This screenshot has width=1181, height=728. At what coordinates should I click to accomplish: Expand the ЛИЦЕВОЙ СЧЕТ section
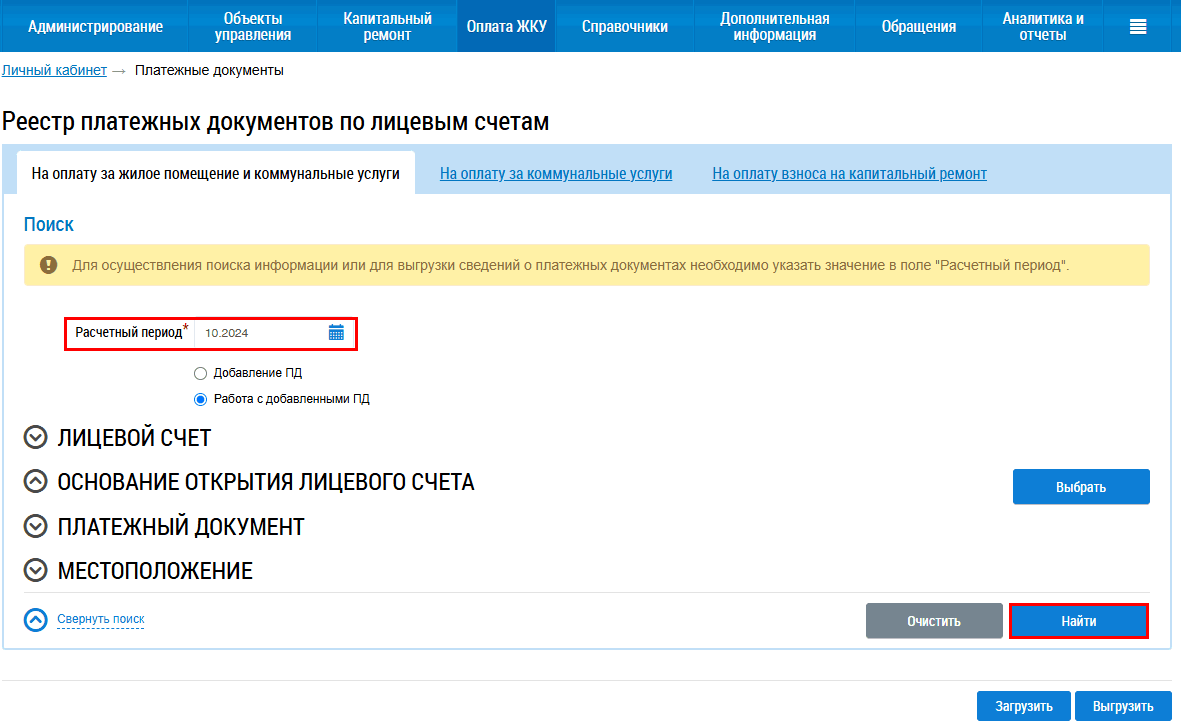click(36, 438)
